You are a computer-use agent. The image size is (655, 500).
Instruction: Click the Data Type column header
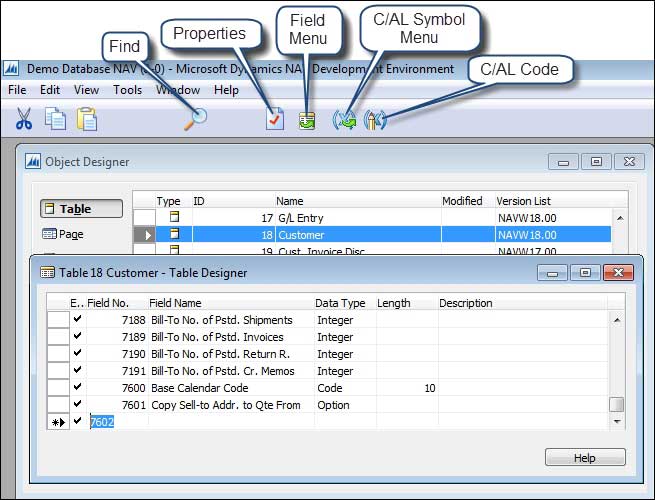340,303
